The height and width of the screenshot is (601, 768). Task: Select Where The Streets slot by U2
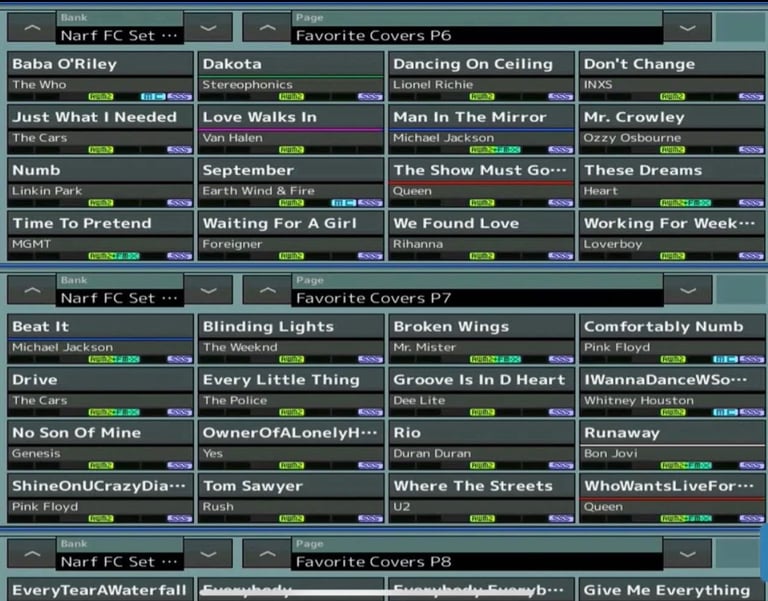click(481, 498)
